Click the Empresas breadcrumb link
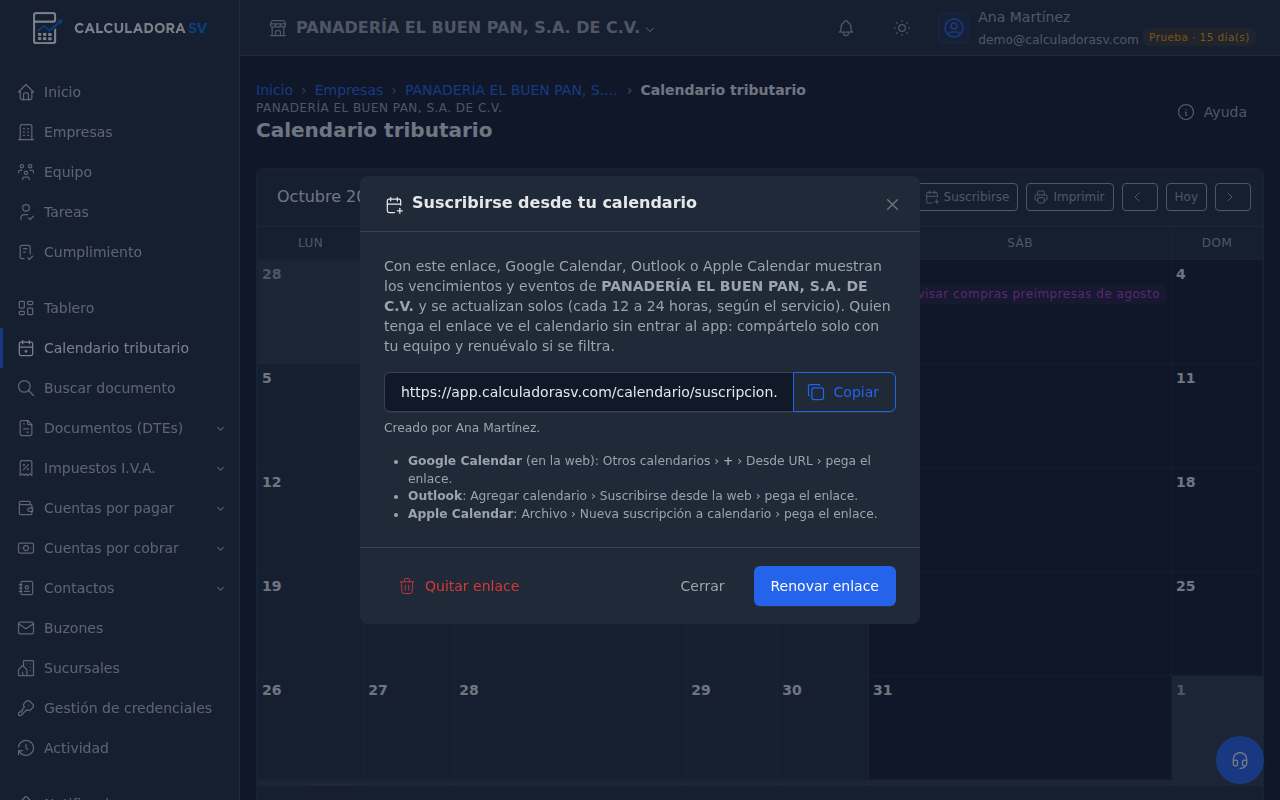 click(x=349, y=90)
